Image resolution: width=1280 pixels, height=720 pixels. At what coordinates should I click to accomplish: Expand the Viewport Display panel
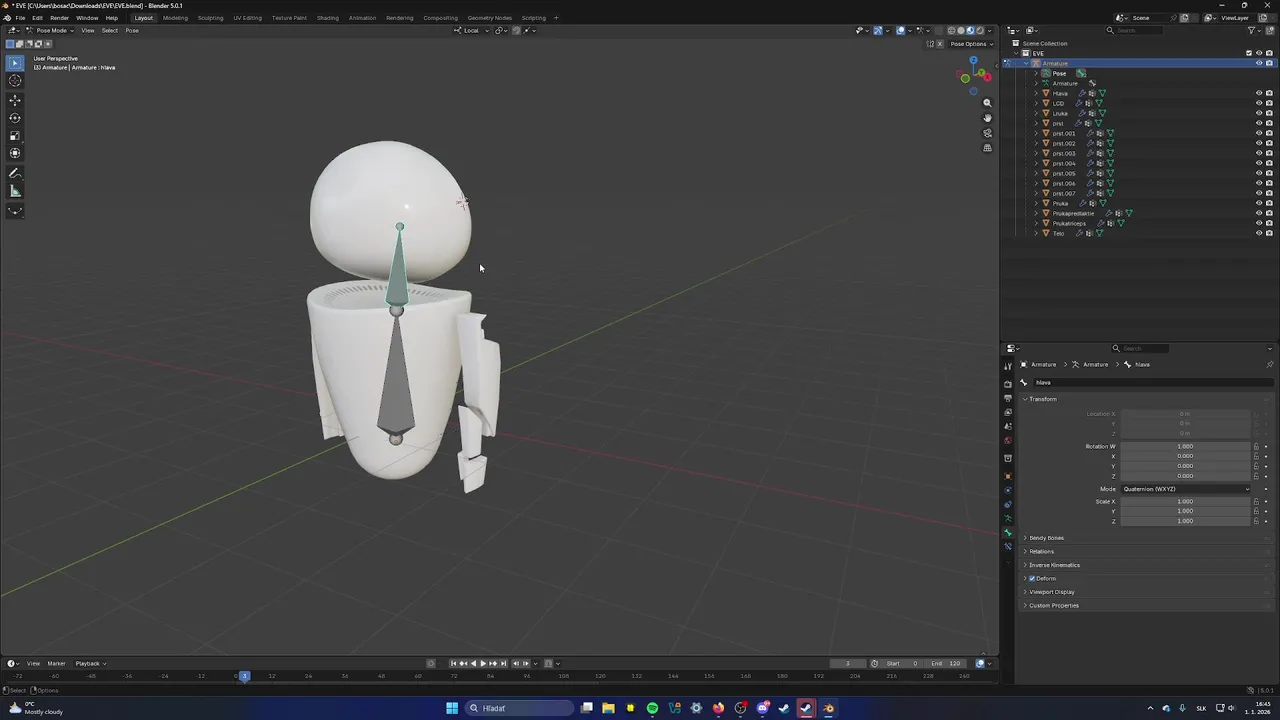click(1051, 592)
